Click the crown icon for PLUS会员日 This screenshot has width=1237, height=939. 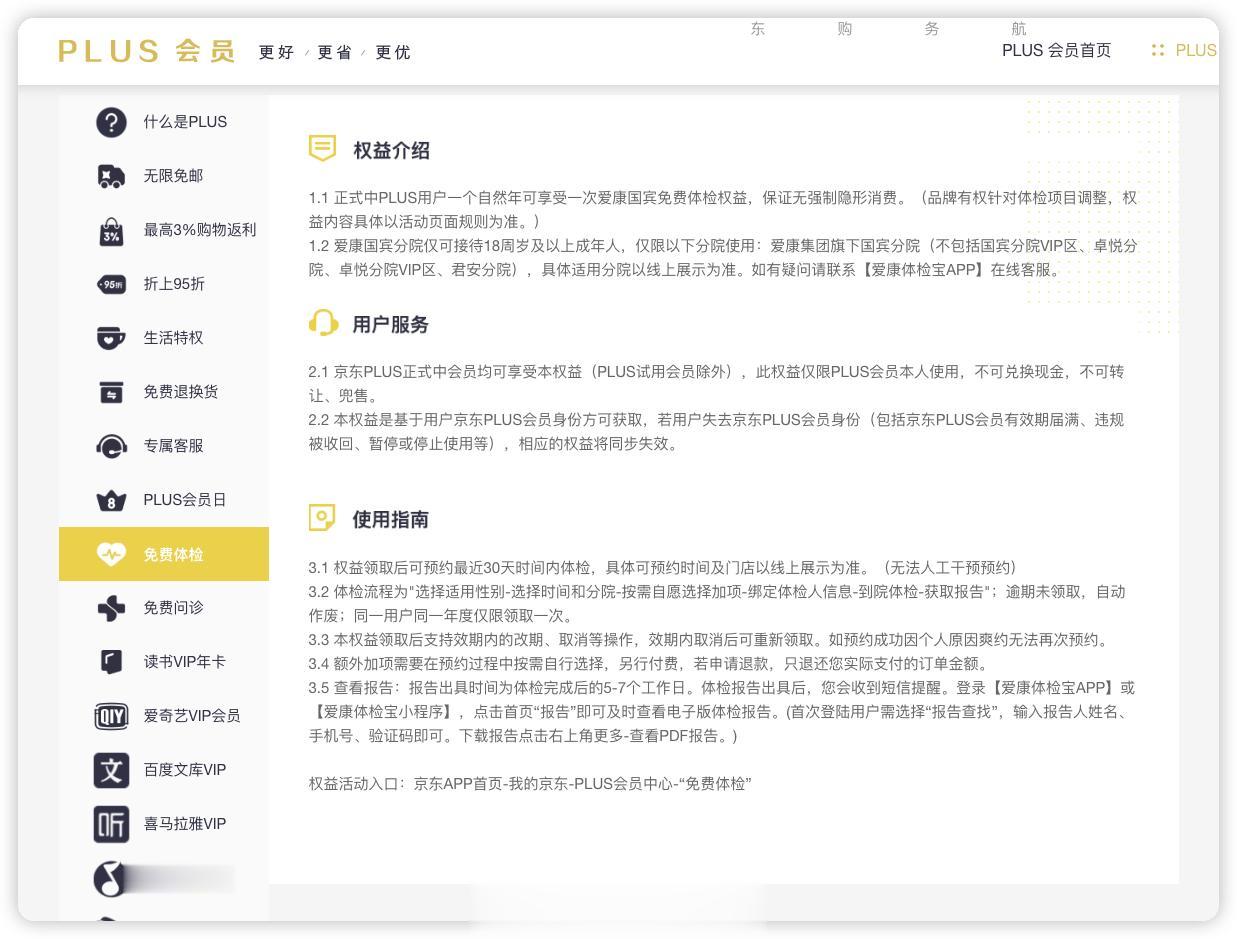111,500
